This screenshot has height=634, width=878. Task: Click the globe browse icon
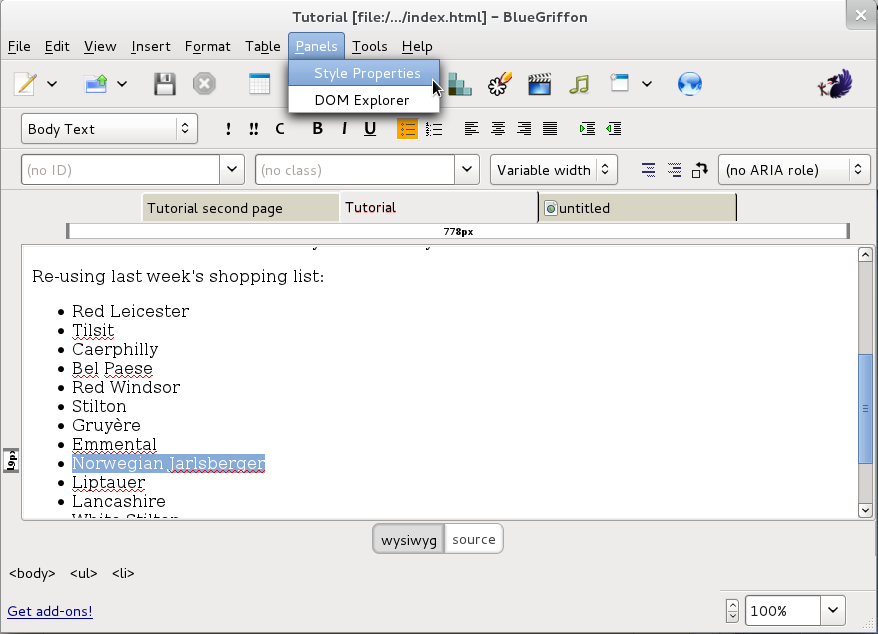pos(689,84)
